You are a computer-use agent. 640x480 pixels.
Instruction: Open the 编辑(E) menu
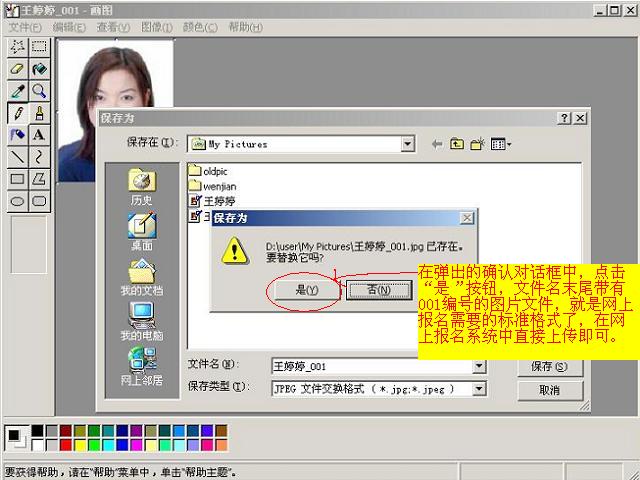pos(69,28)
